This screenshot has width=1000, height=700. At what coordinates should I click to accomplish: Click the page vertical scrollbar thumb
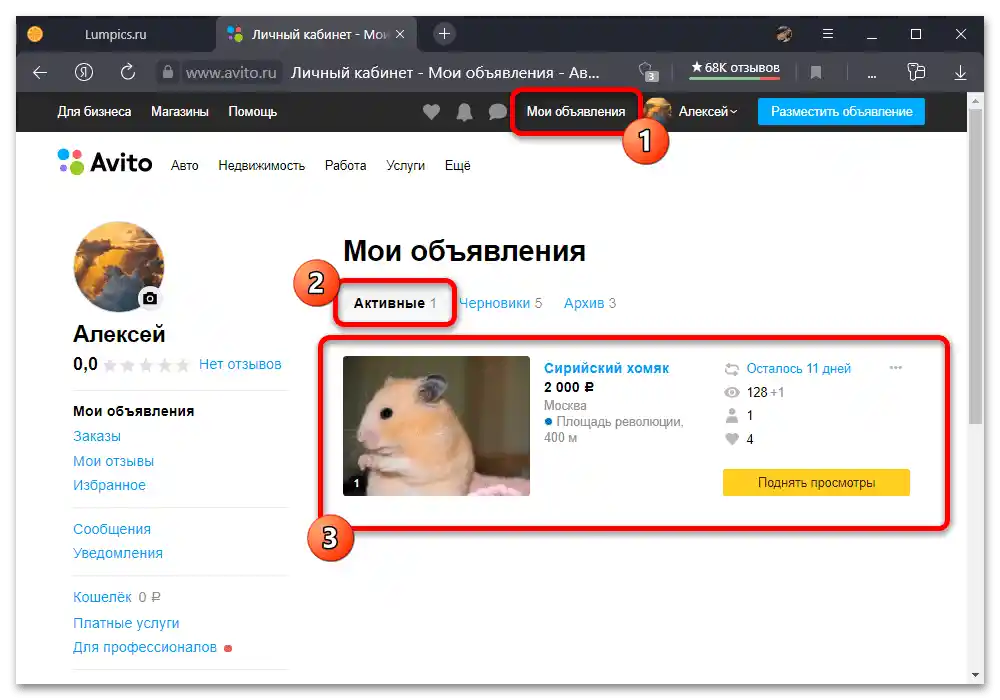[x=975, y=266]
